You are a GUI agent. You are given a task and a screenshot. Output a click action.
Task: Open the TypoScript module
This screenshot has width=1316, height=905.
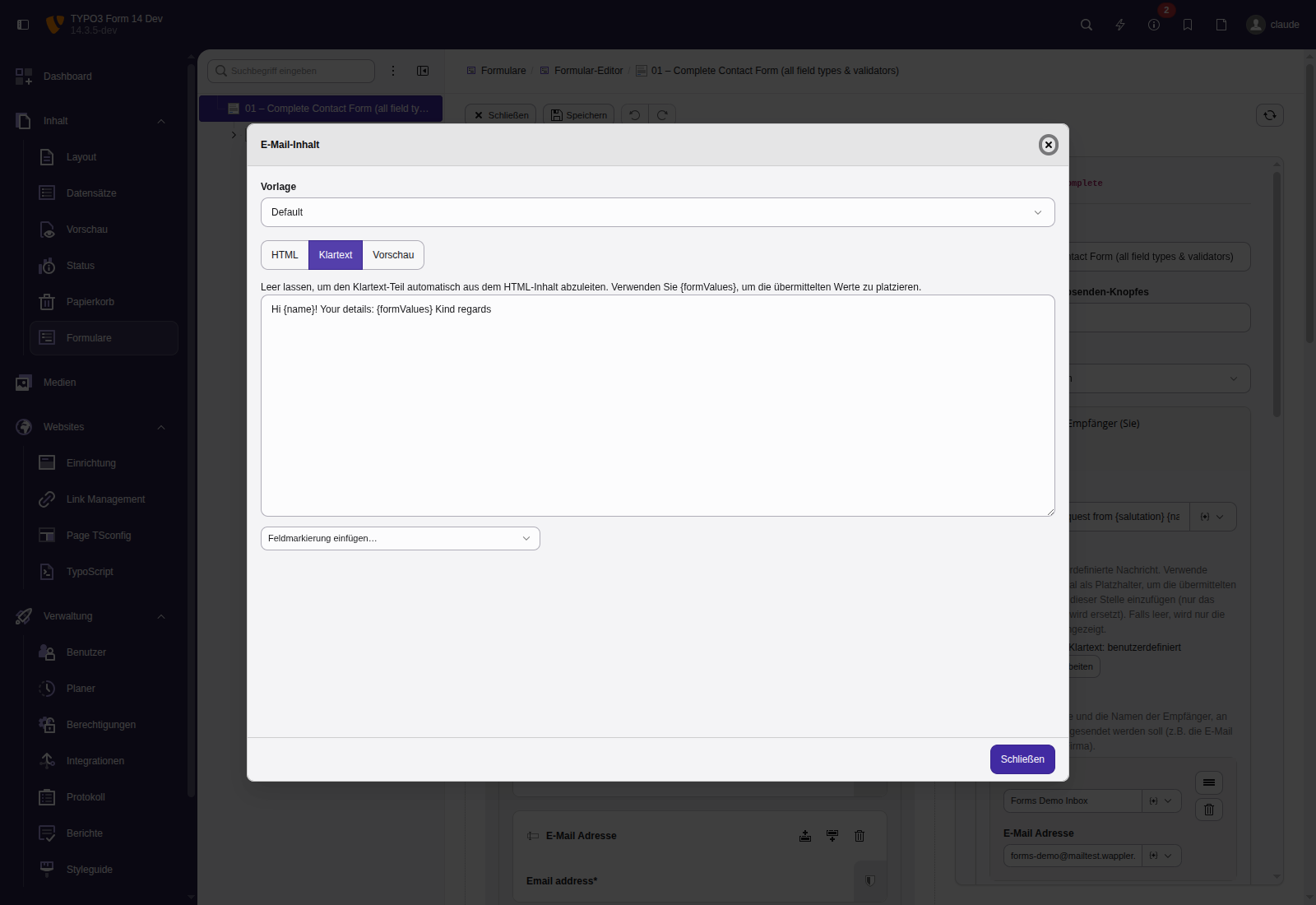pos(104,572)
